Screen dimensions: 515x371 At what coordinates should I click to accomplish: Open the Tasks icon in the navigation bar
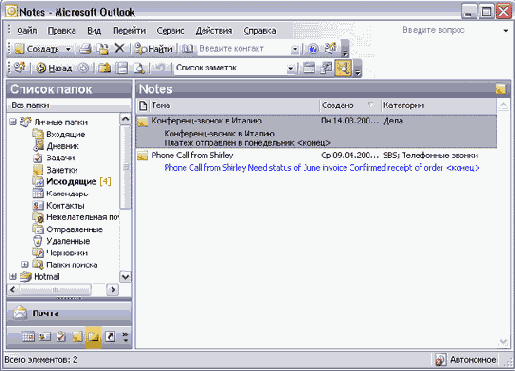pyautogui.click(x=61, y=337)
